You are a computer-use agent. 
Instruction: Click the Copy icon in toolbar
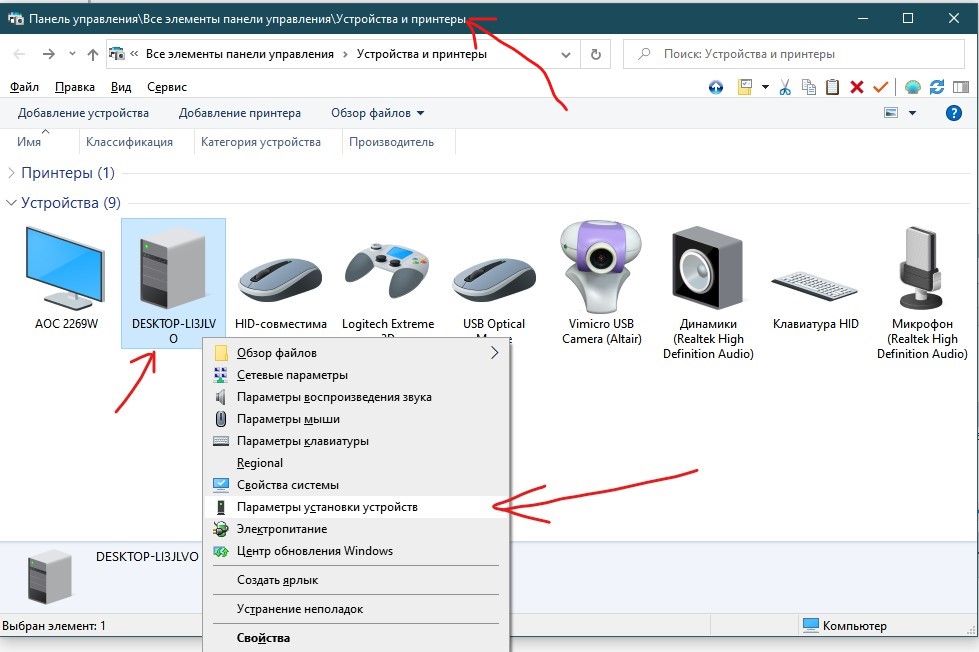[x=808, y=87]
